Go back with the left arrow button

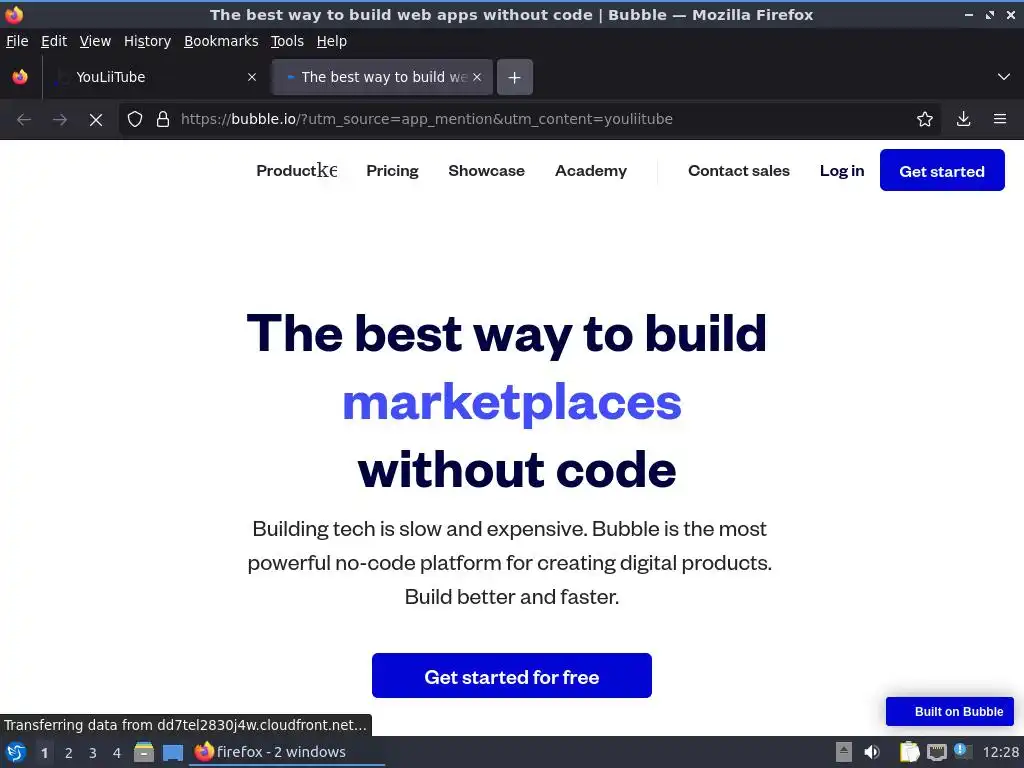coord(24,120)
